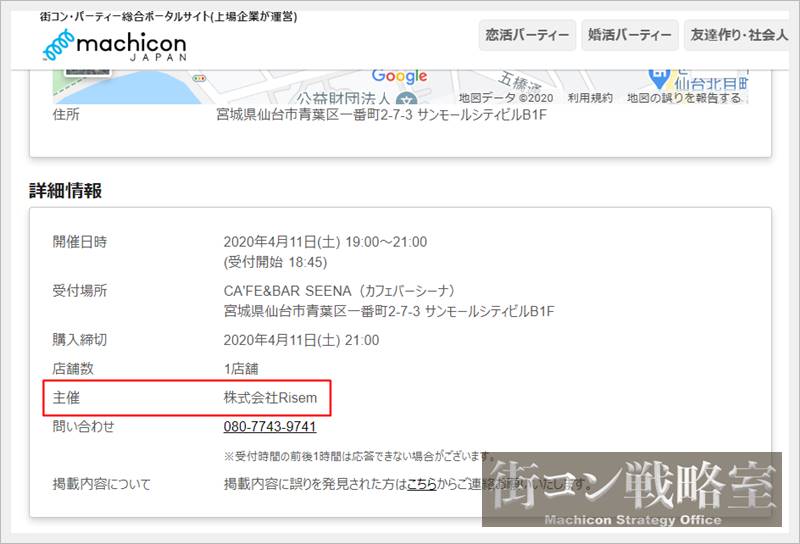Select the organizer name 株式会社Risem
The width and height of the screenshot is (800, 544).
pos(270,398)
